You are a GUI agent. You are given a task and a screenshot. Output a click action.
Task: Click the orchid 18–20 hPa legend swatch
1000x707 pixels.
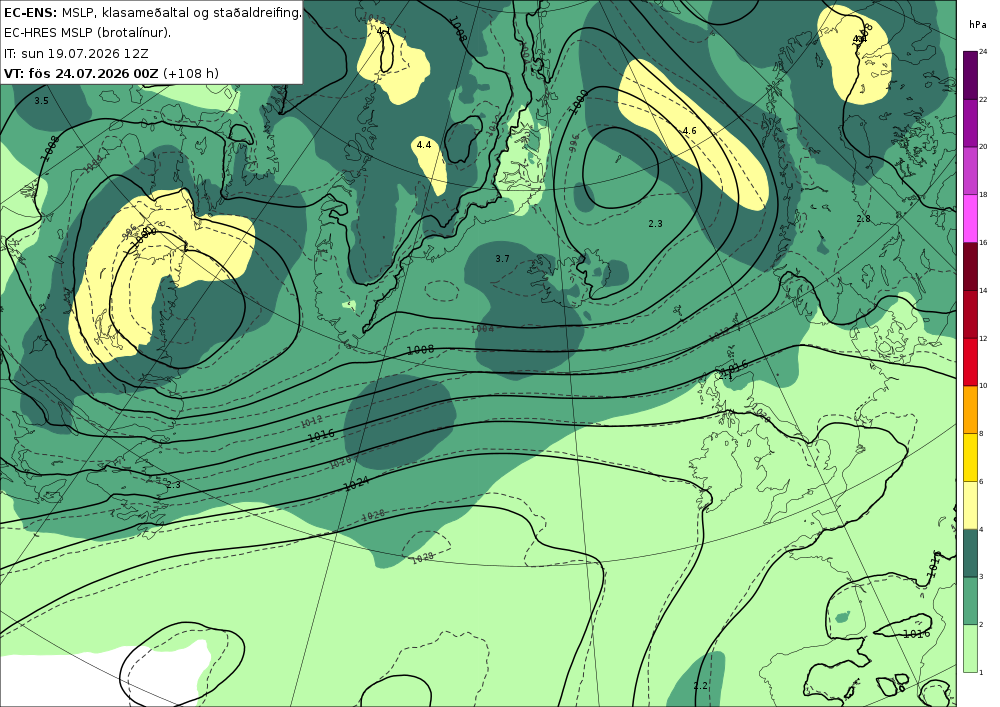pyautogui.click(x=971, y=170)
